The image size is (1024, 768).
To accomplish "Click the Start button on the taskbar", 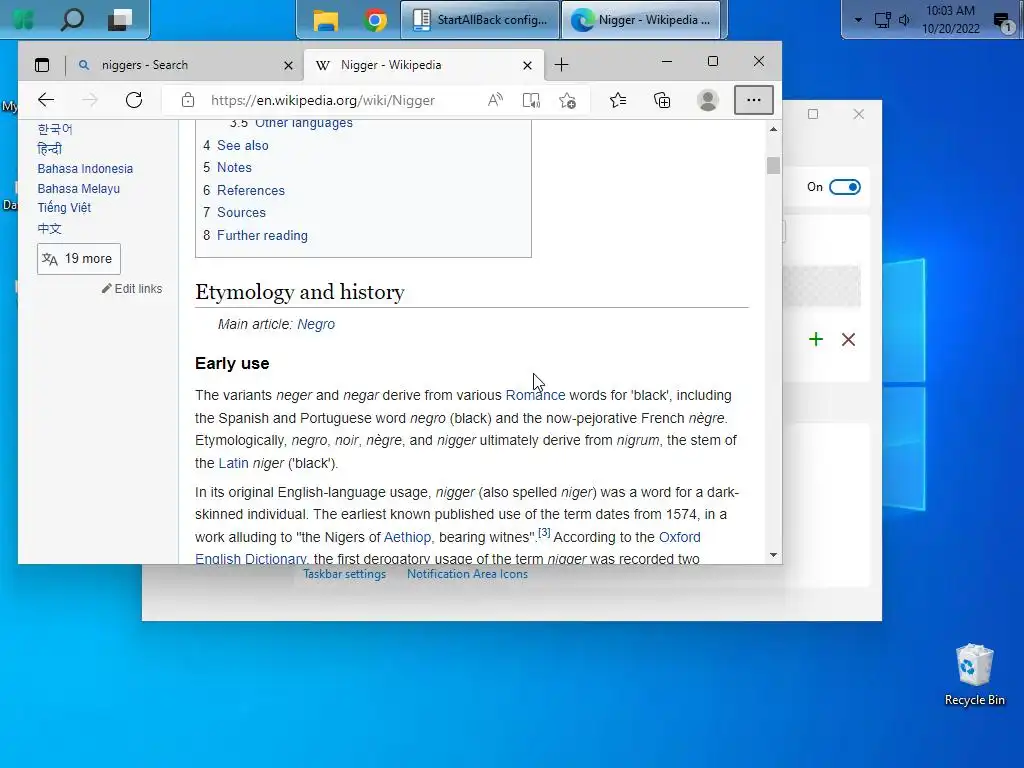I will (23, 20).
